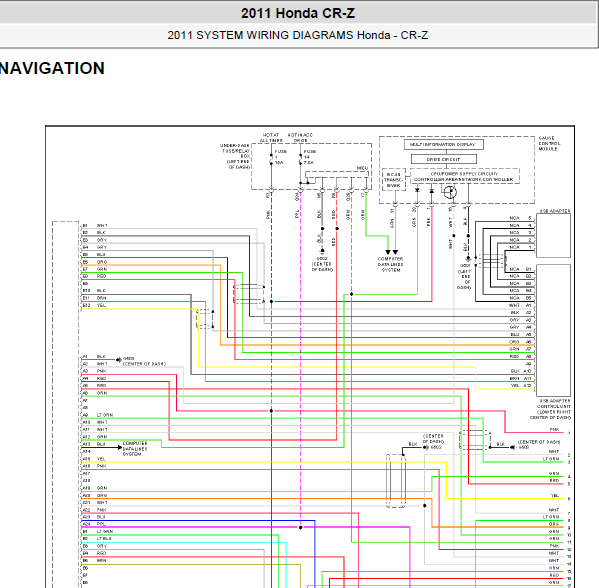This screenshot has height=588, width=599.
Task: Click the "B-CAN TRANSCEIVER" box
Action: [x=393, y=180]
